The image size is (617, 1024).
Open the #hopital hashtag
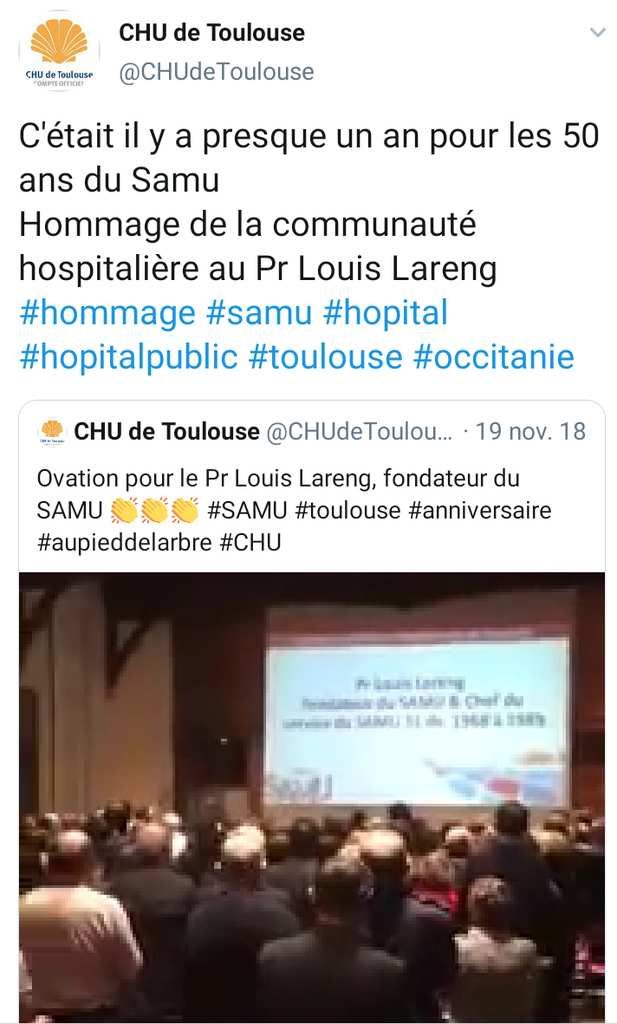tap(385, 312)
